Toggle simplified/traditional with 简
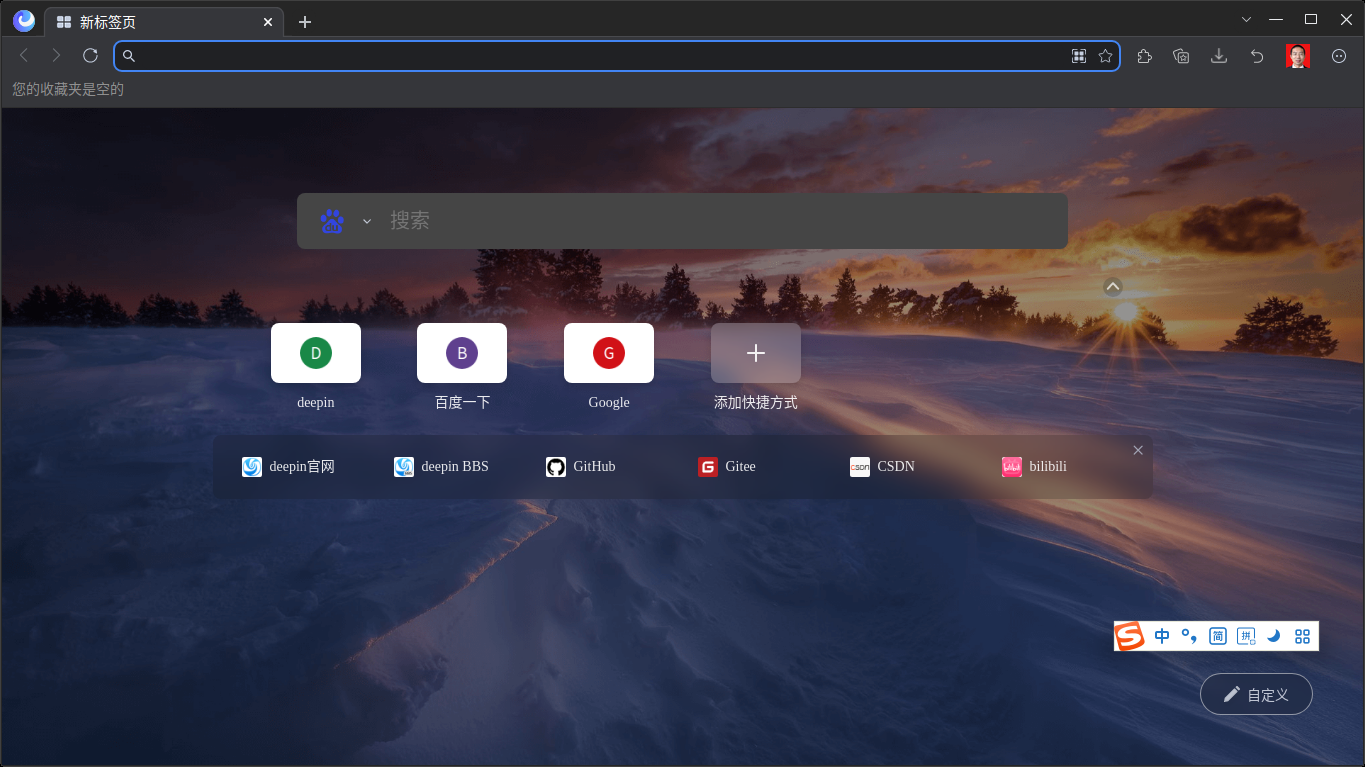The width and height of the screenshot is (1365, 767). pyautogui.click(x=1218, y=636)
